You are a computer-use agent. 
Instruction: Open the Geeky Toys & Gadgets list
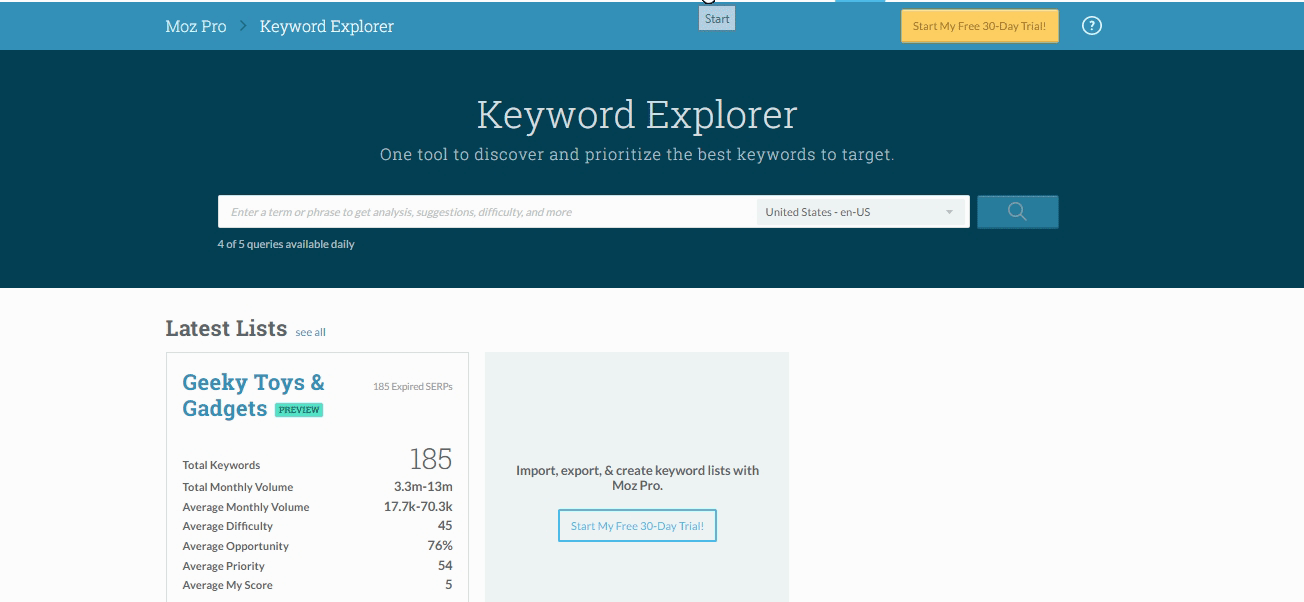click(253, 395)
